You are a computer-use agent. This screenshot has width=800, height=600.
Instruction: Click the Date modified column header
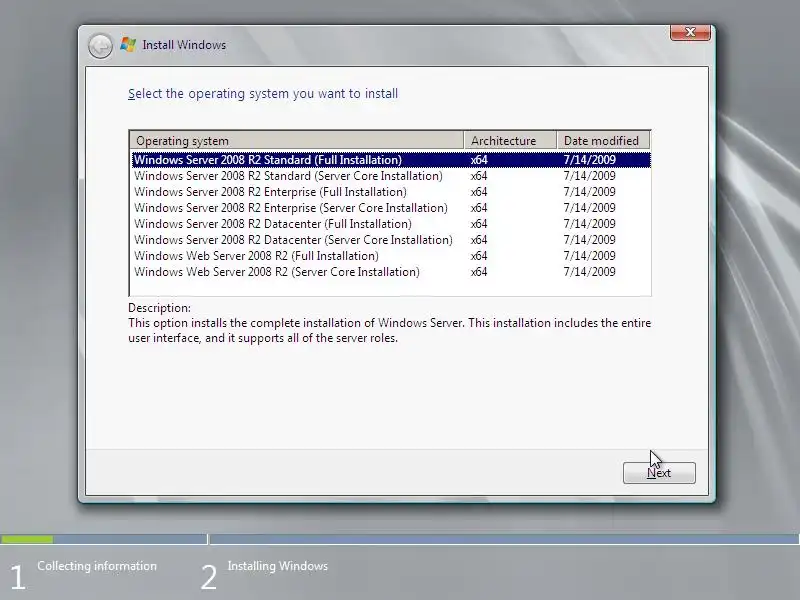603,140
